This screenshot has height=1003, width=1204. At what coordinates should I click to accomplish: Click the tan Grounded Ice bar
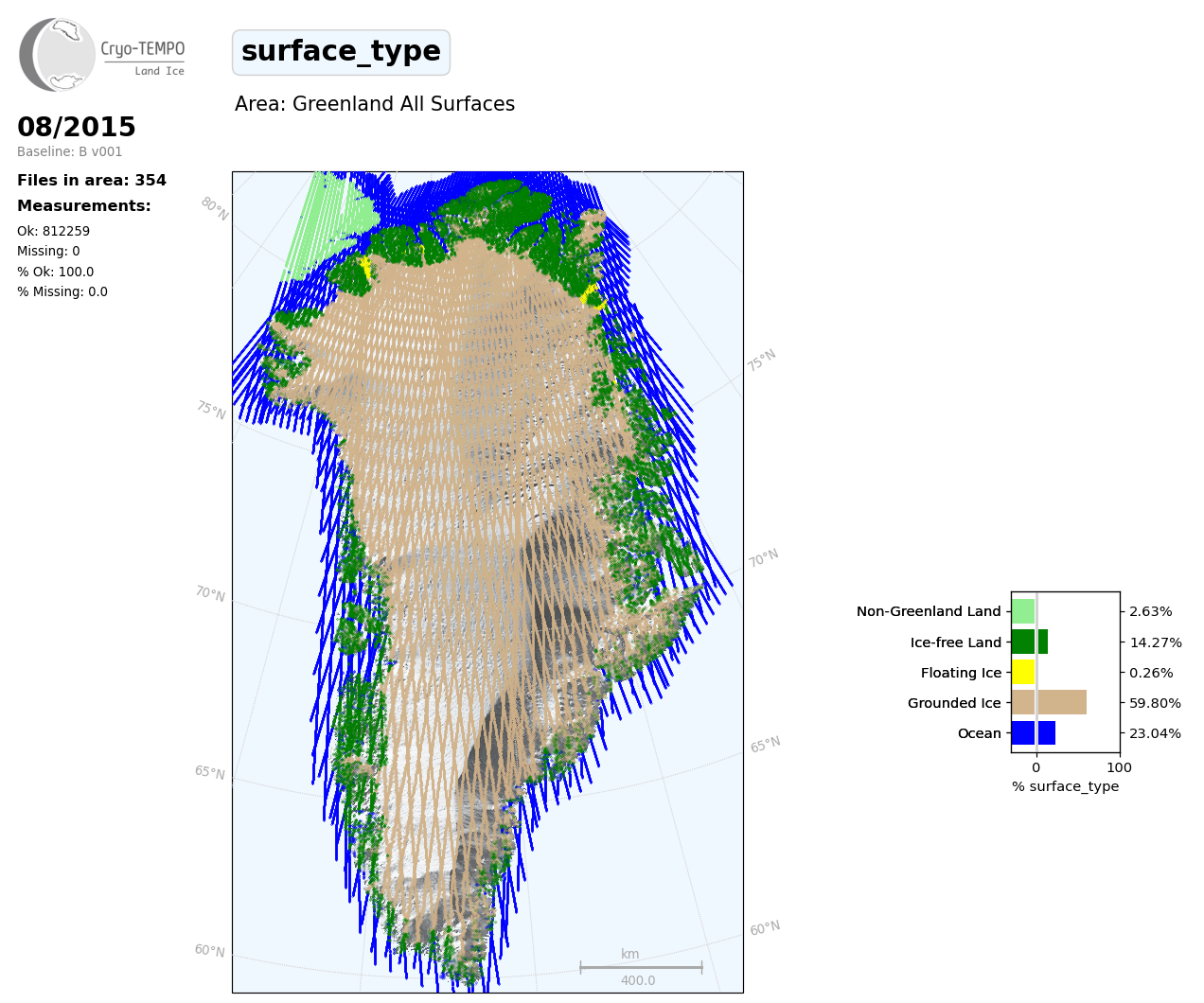1049,702
